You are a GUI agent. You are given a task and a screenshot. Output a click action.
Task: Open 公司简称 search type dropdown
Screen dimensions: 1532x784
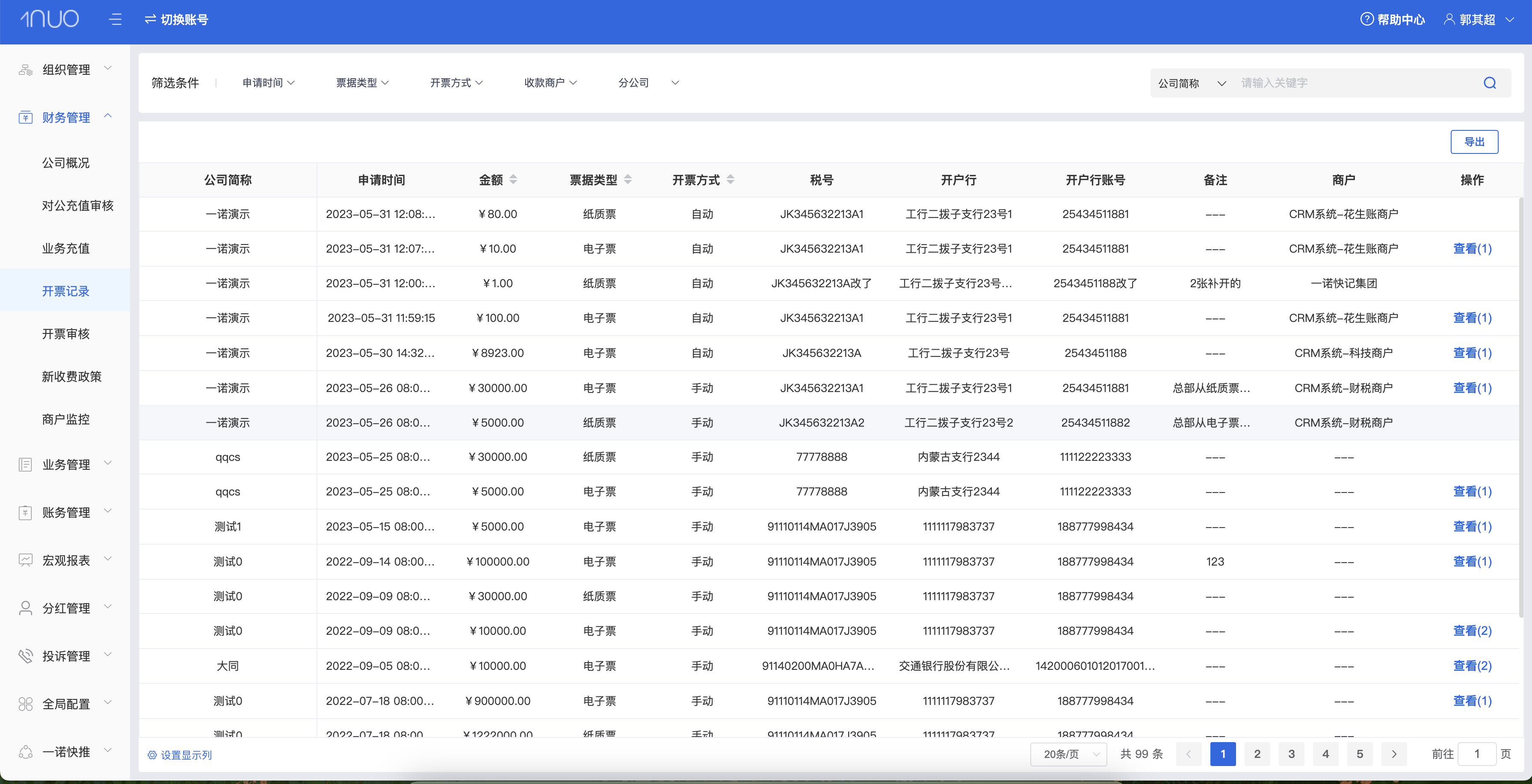(x=1192, y=83)
